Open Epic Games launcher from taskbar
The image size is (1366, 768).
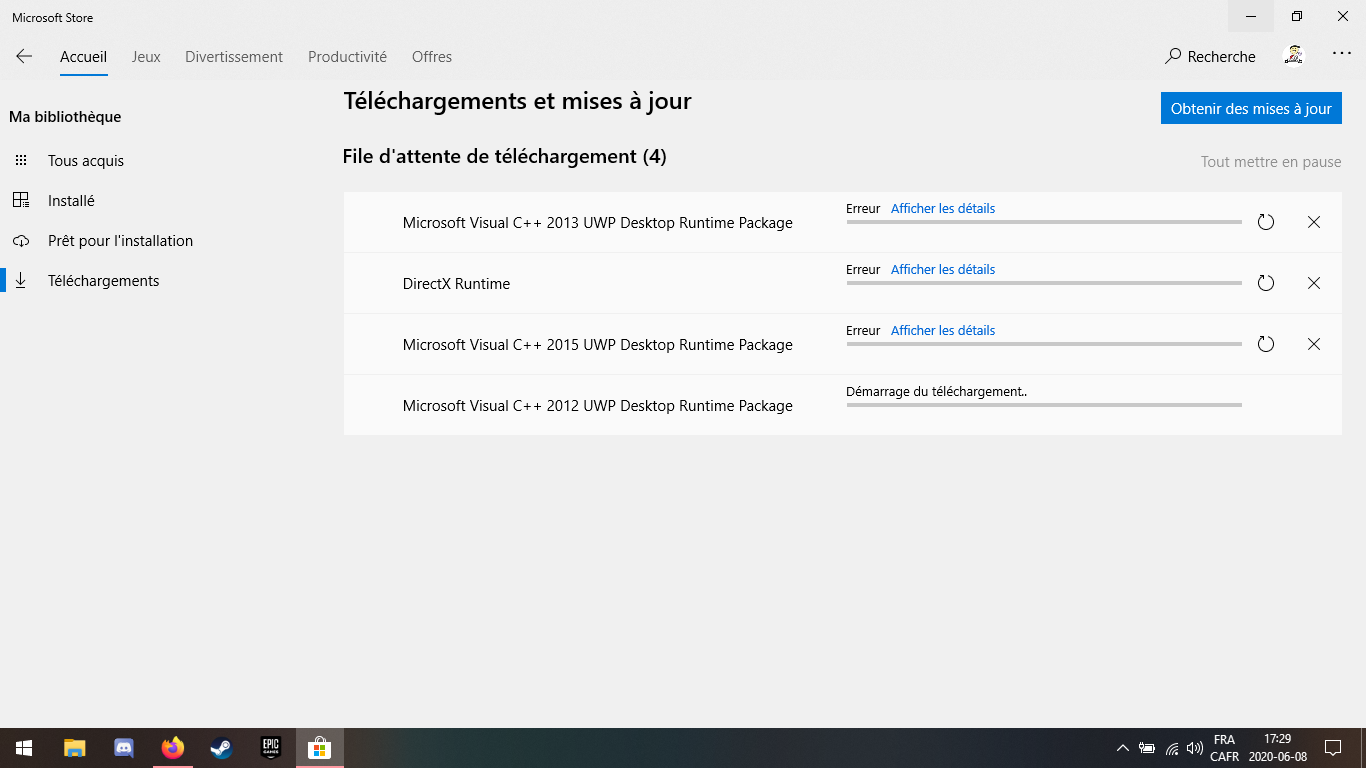coord(271,748)
